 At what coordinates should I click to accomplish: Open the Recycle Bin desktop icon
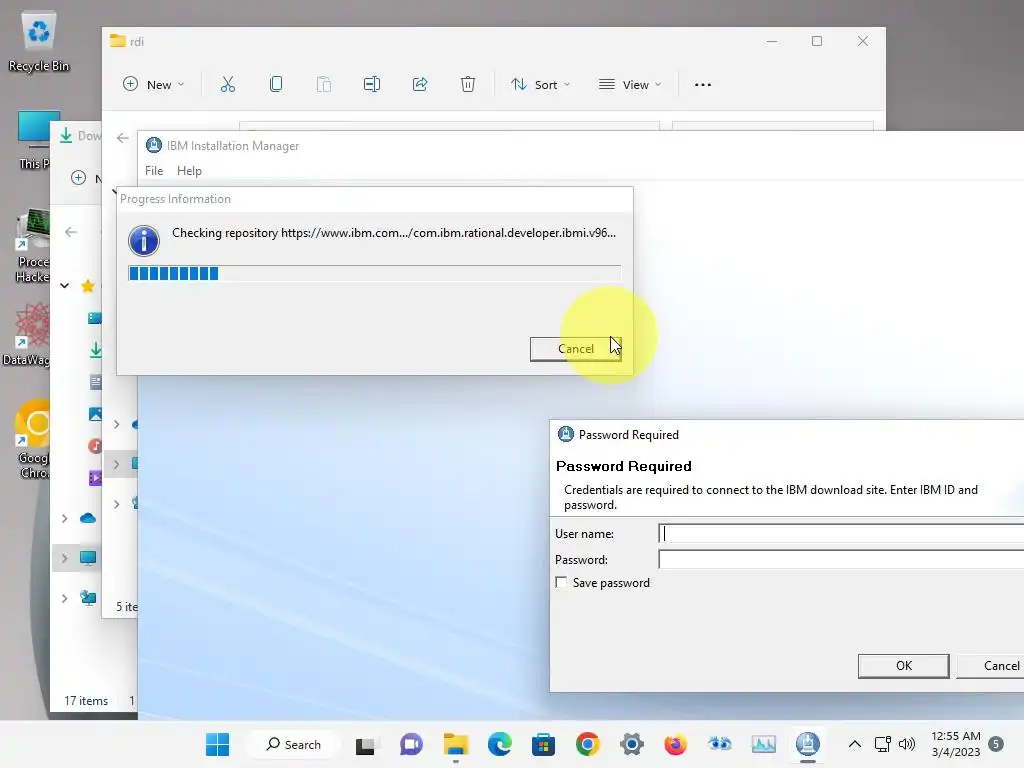click(x=39, y=42)
